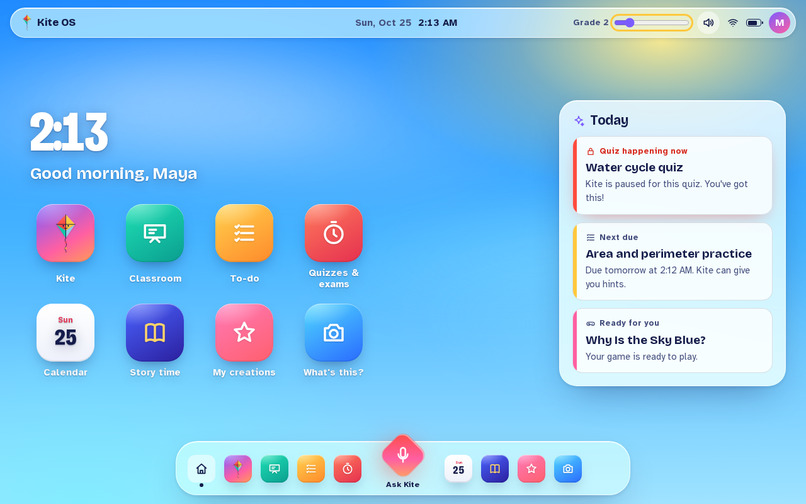The width and height of the screenshot is (806, 504).
Task: Open My creations star icon in dock
Action: pos(531,469)
